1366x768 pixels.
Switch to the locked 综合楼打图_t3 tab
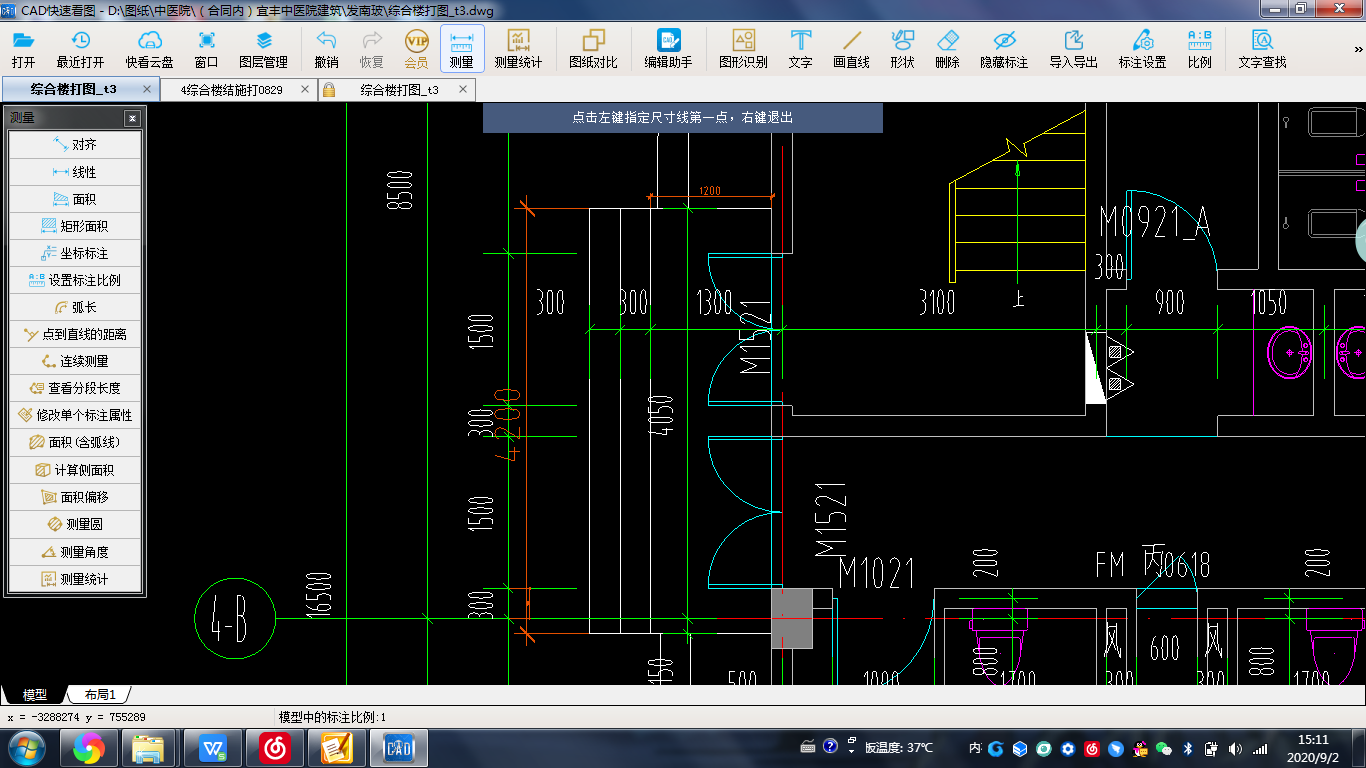(x=398, y=89)
